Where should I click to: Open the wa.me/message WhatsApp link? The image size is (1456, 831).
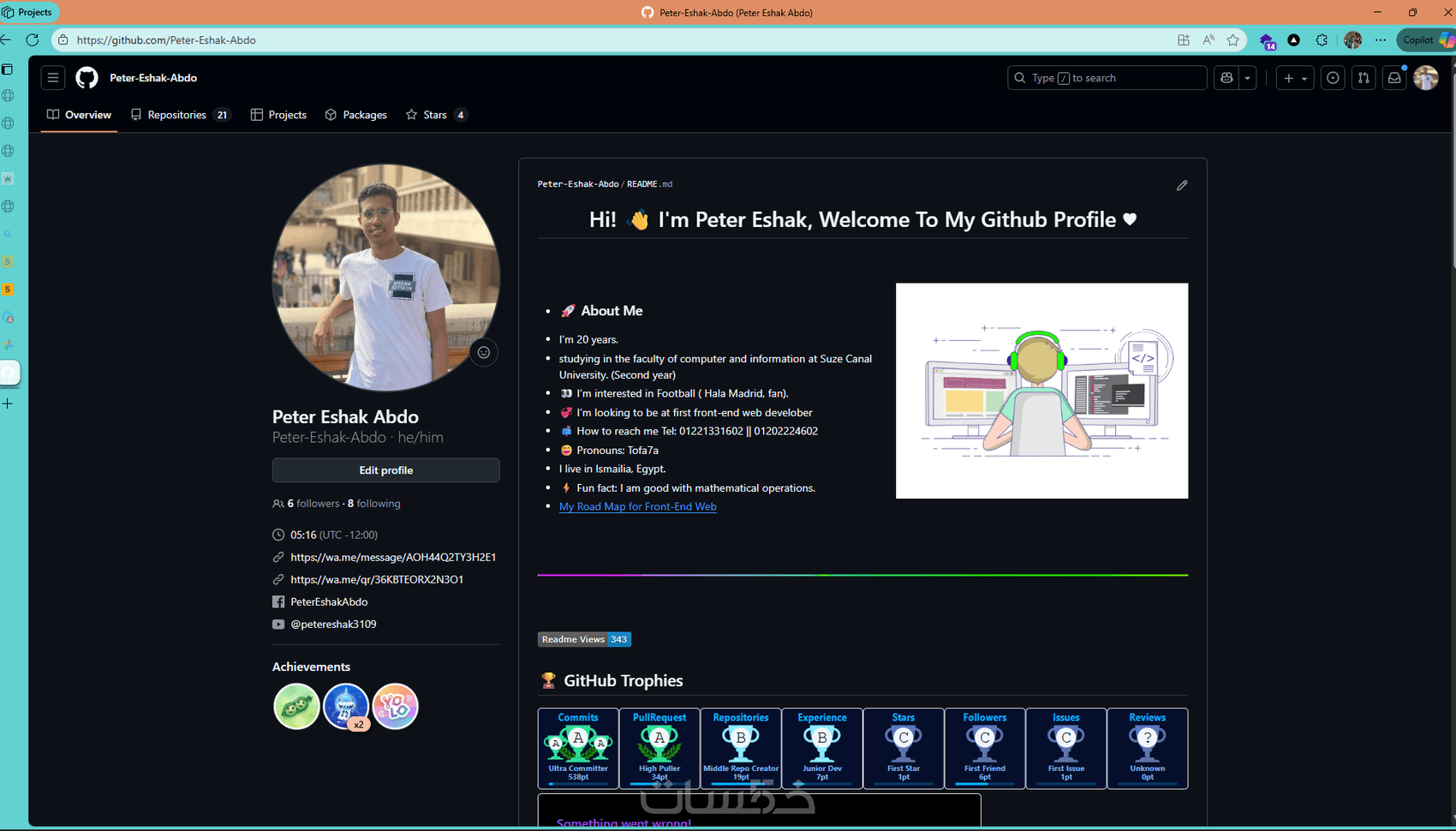pos(393,558)
